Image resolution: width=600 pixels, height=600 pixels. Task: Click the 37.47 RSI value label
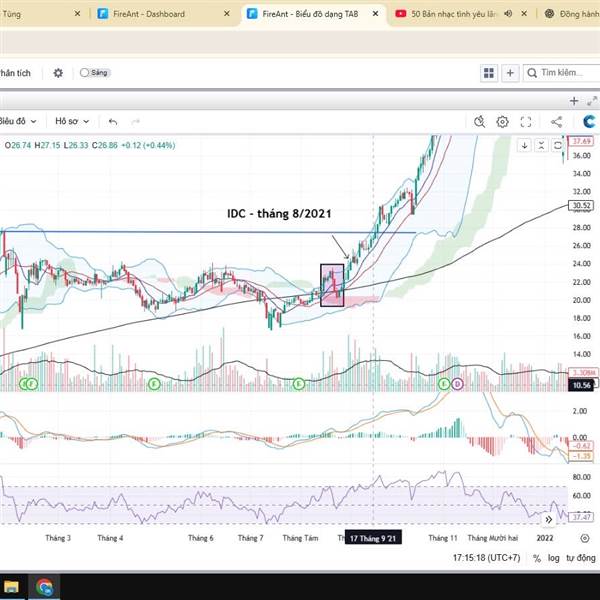click(581, 517)
